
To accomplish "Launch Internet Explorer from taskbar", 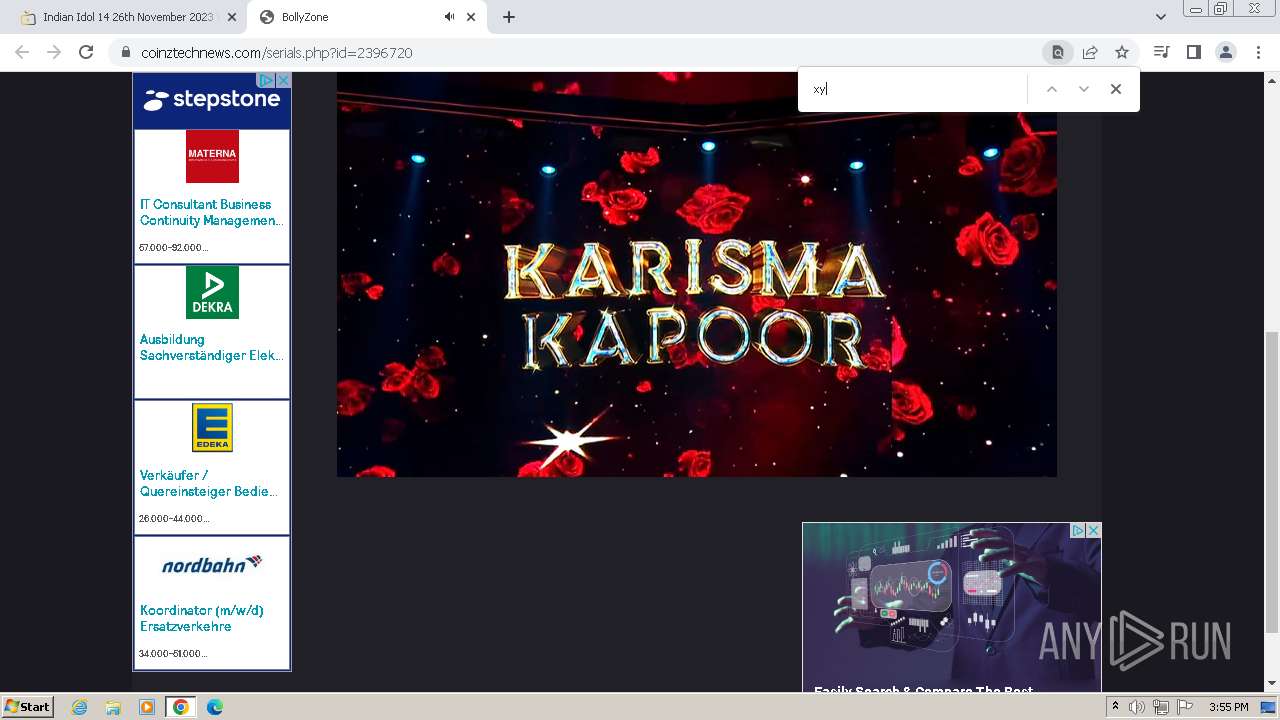I will [x=80, y=707].
